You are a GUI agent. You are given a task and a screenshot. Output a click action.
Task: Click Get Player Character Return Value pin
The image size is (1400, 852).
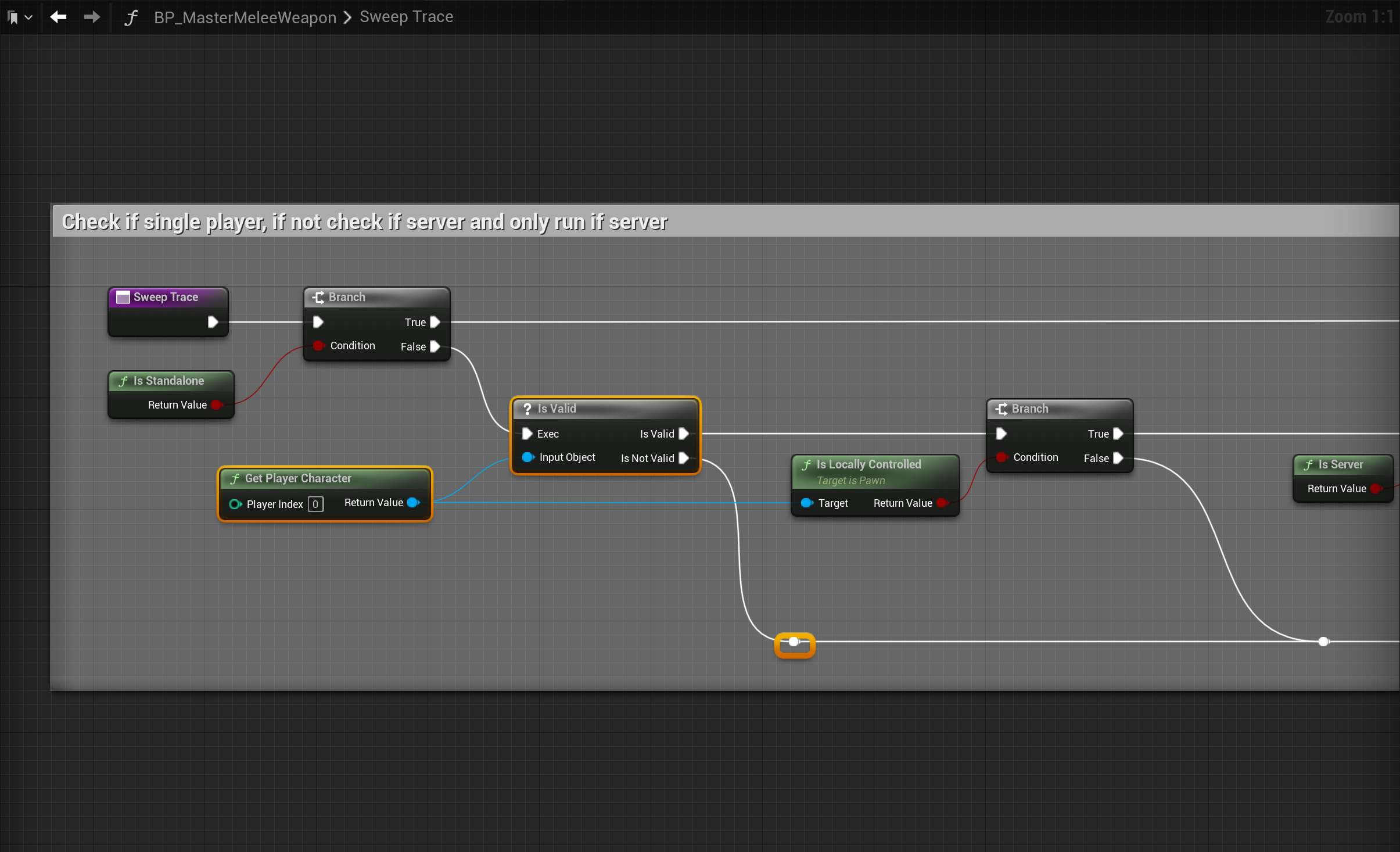pos(413,502)
